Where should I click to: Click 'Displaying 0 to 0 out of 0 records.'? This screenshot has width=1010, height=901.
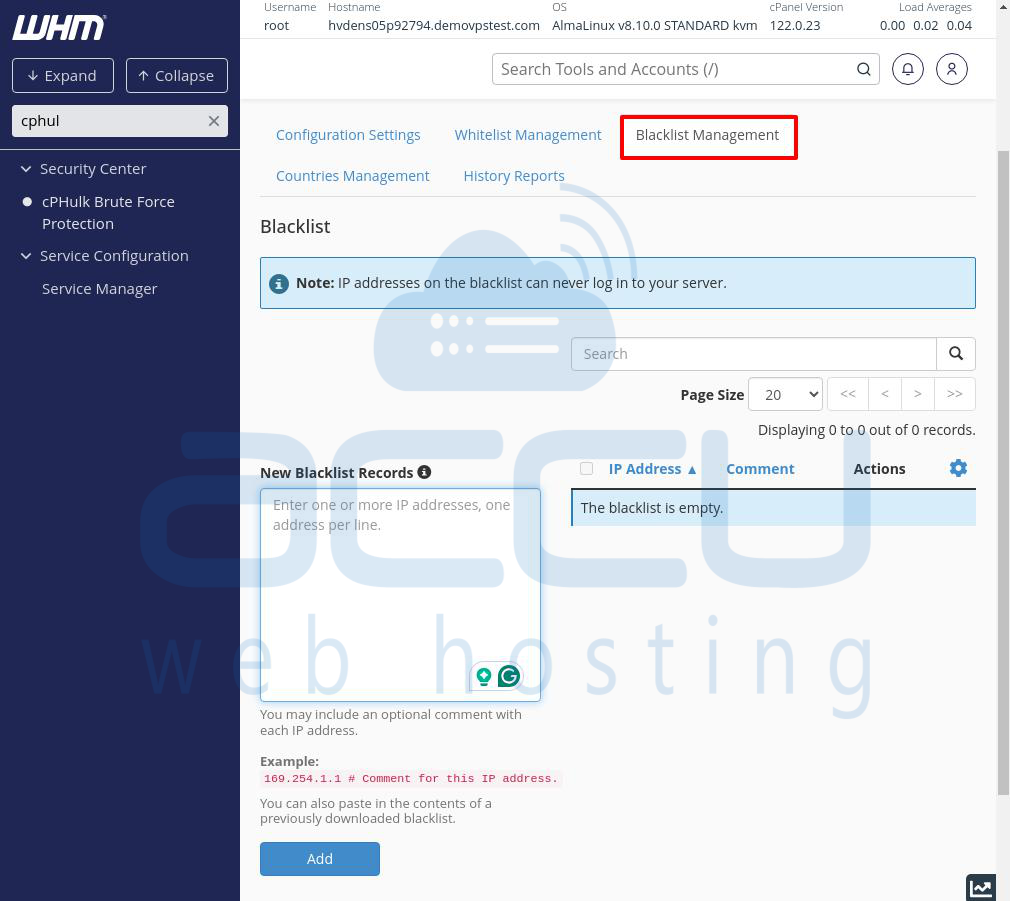click(866, 430)
